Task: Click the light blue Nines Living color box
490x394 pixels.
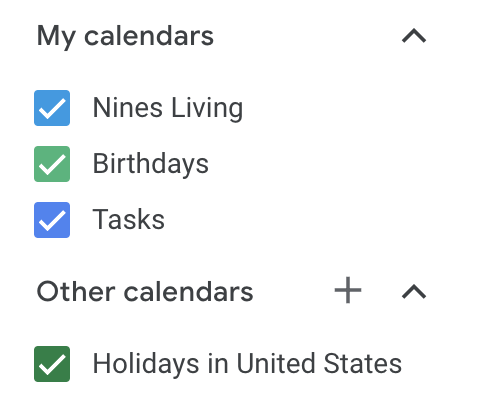Action: point(52,108)
